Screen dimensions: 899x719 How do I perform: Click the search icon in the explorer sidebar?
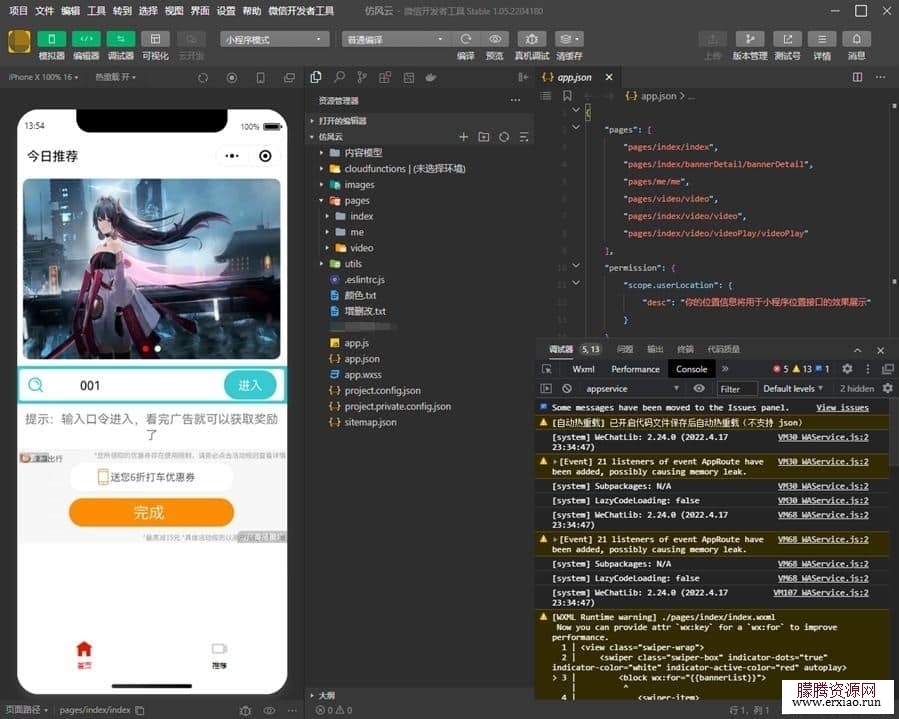click(339, 77)
